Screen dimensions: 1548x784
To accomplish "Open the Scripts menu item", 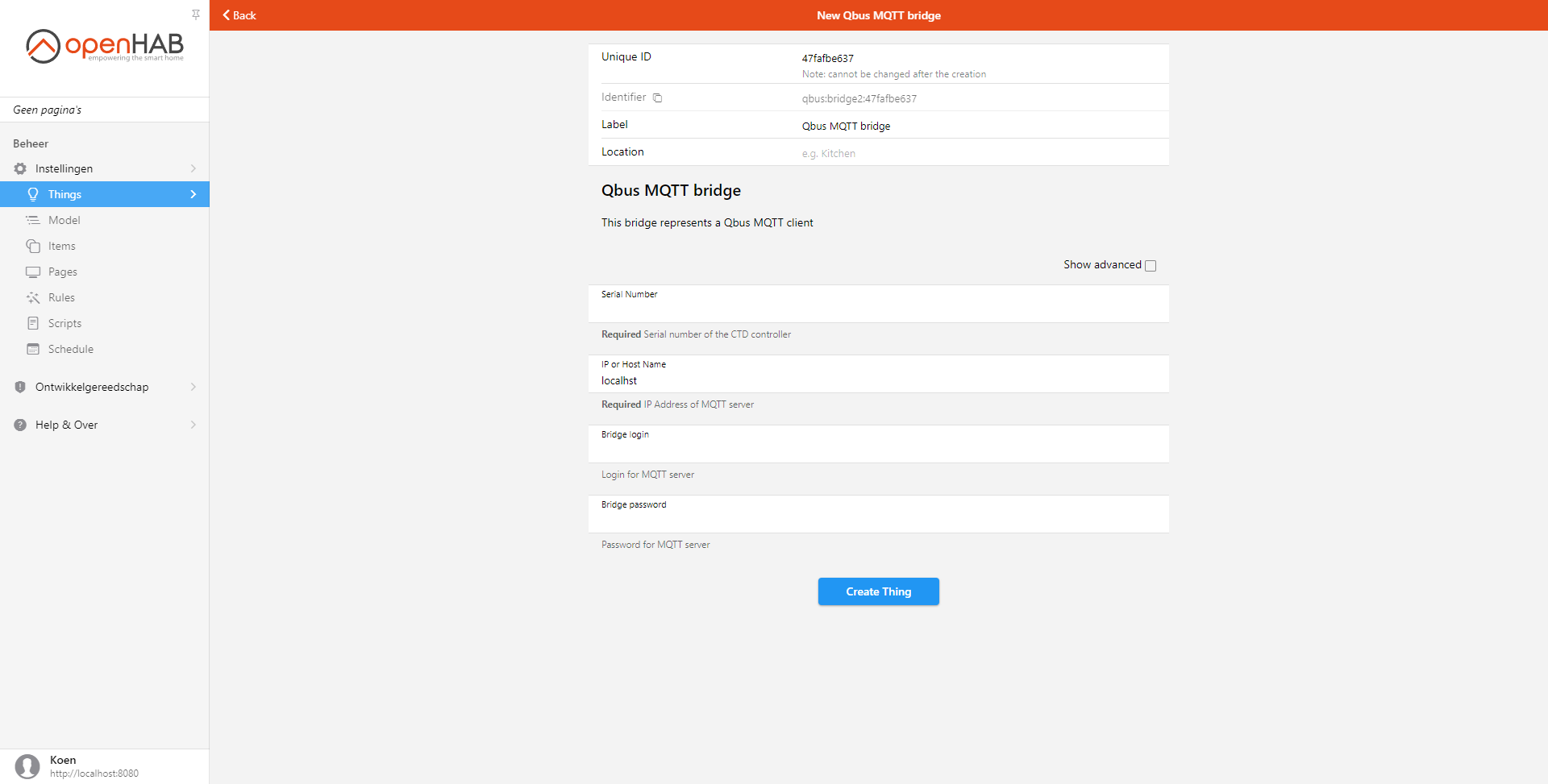I will 105,323.
